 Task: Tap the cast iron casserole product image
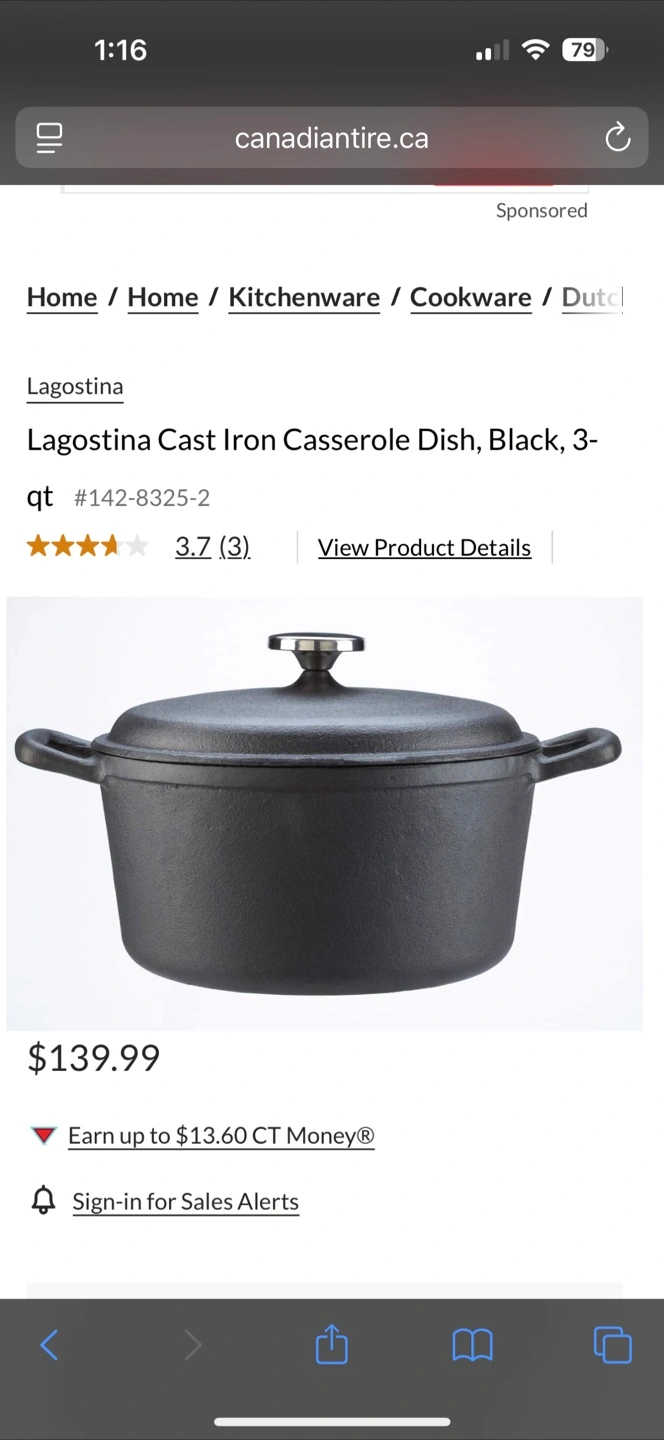(325, 813)
